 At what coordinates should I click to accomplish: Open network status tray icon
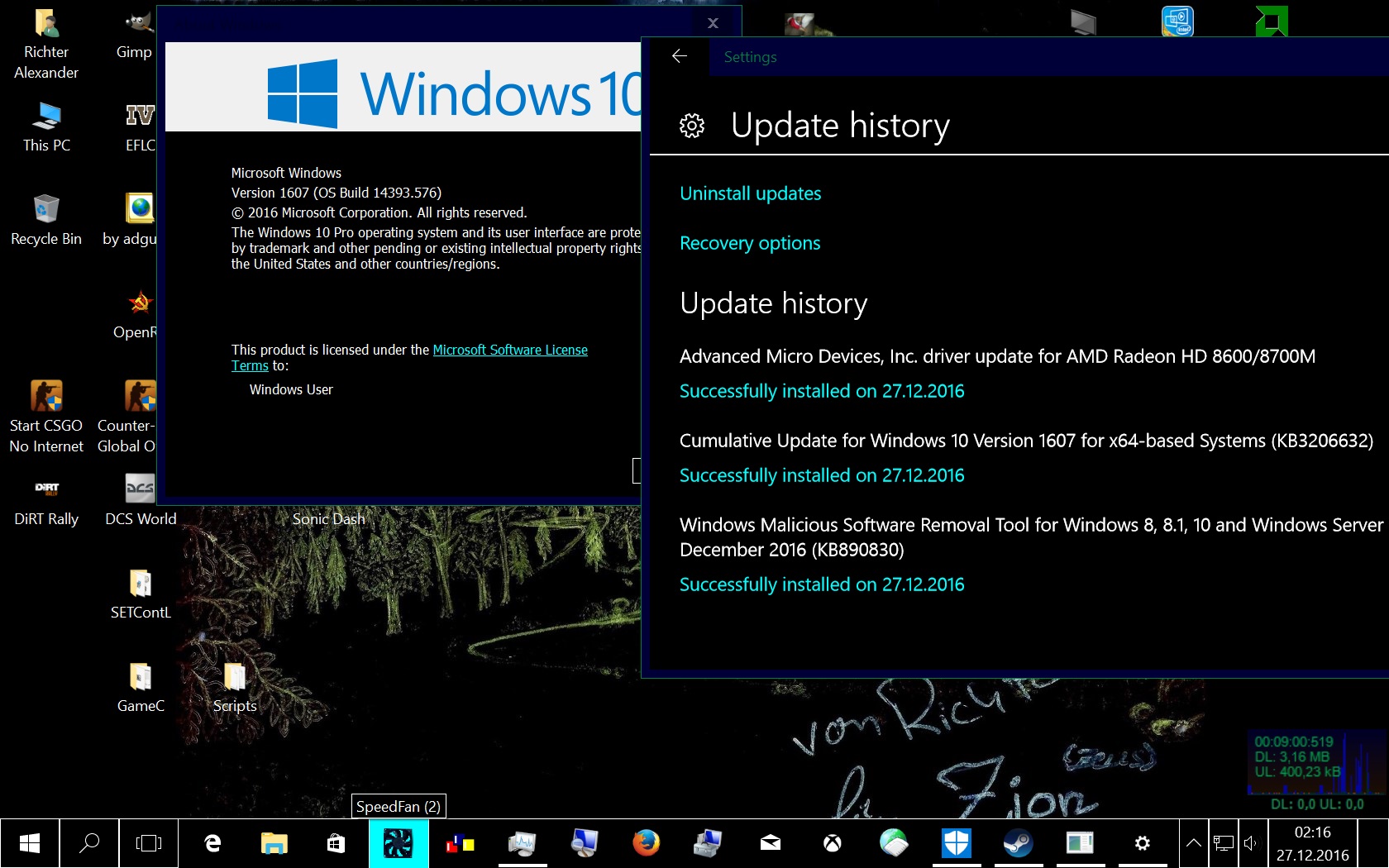[x=1224, y=843]
